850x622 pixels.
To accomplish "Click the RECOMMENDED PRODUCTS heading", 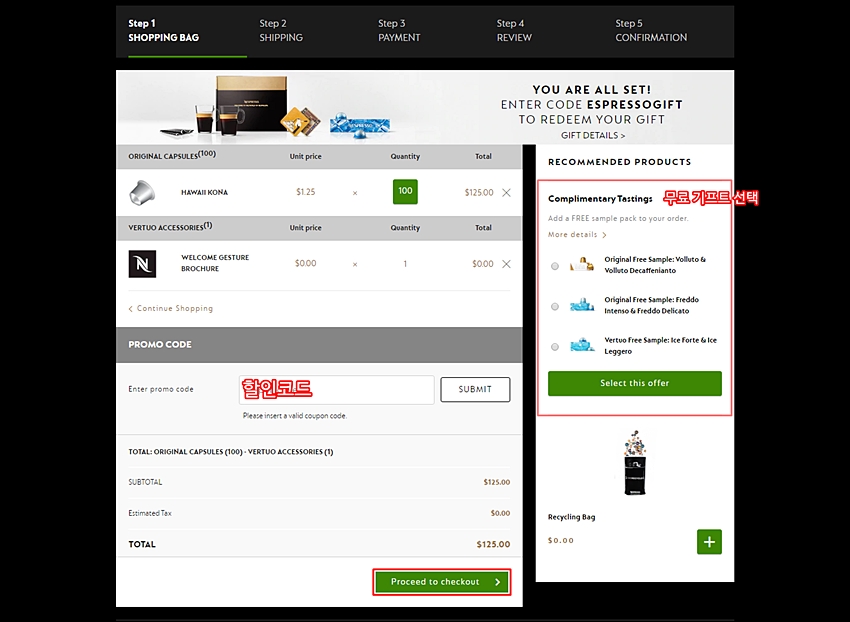I will click(620, 162).
